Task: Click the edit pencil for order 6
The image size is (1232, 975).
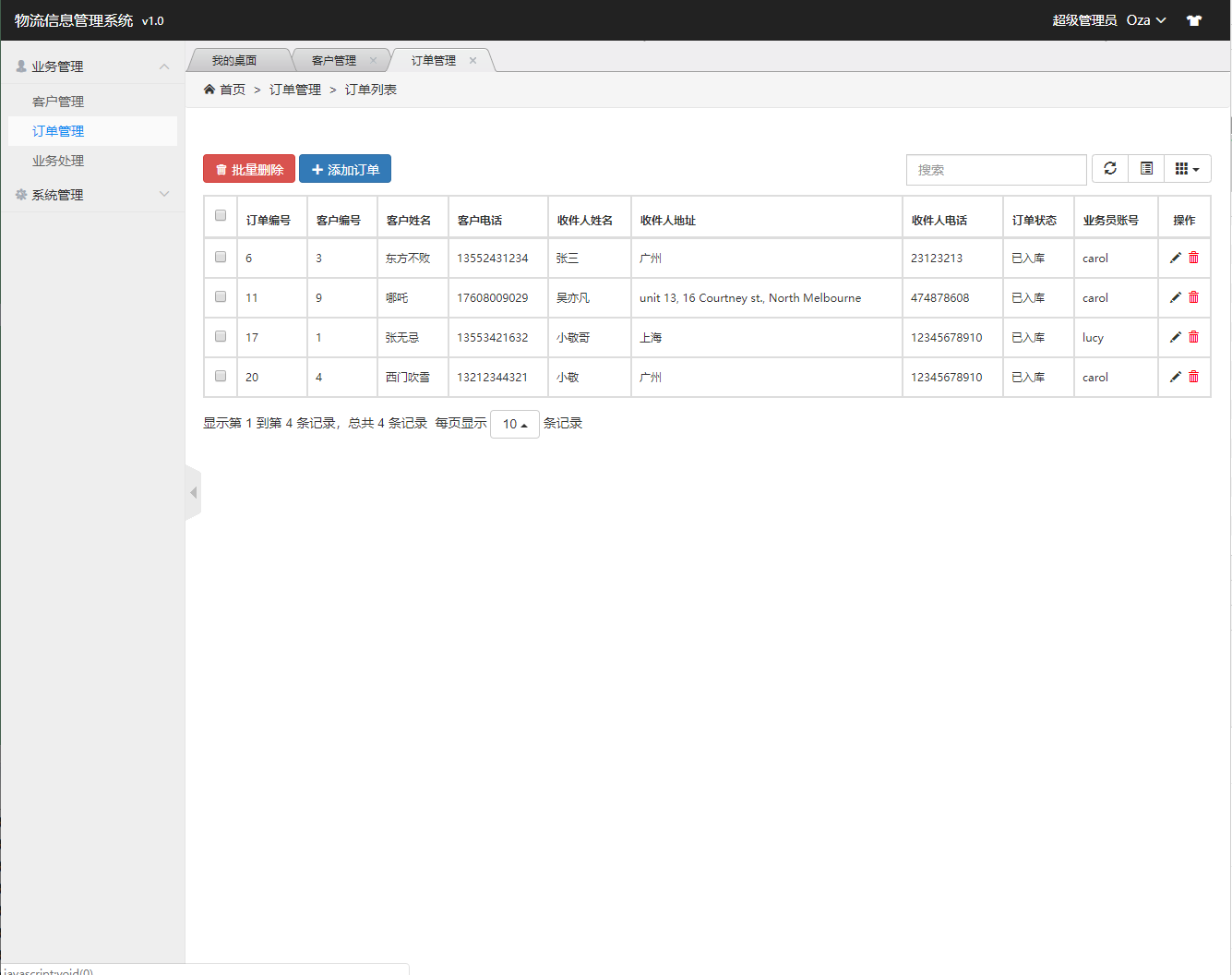Action: point(1175,259)
